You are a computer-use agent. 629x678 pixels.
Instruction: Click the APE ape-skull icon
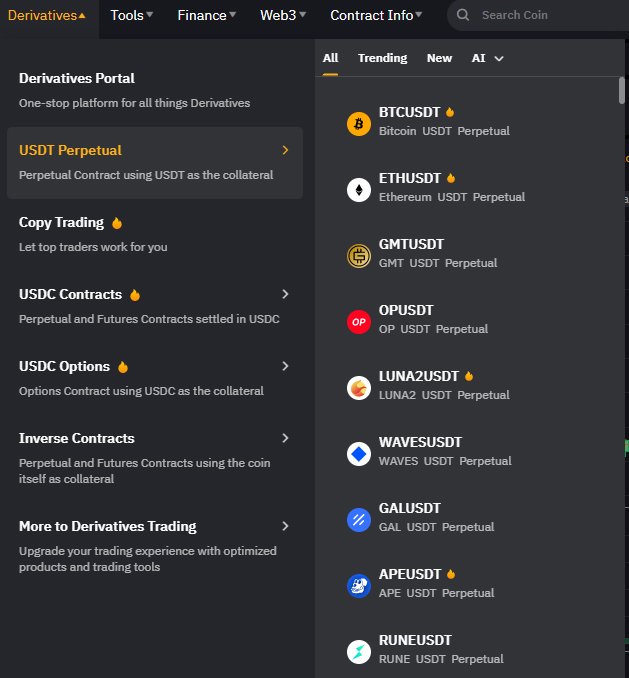[359, 586]
